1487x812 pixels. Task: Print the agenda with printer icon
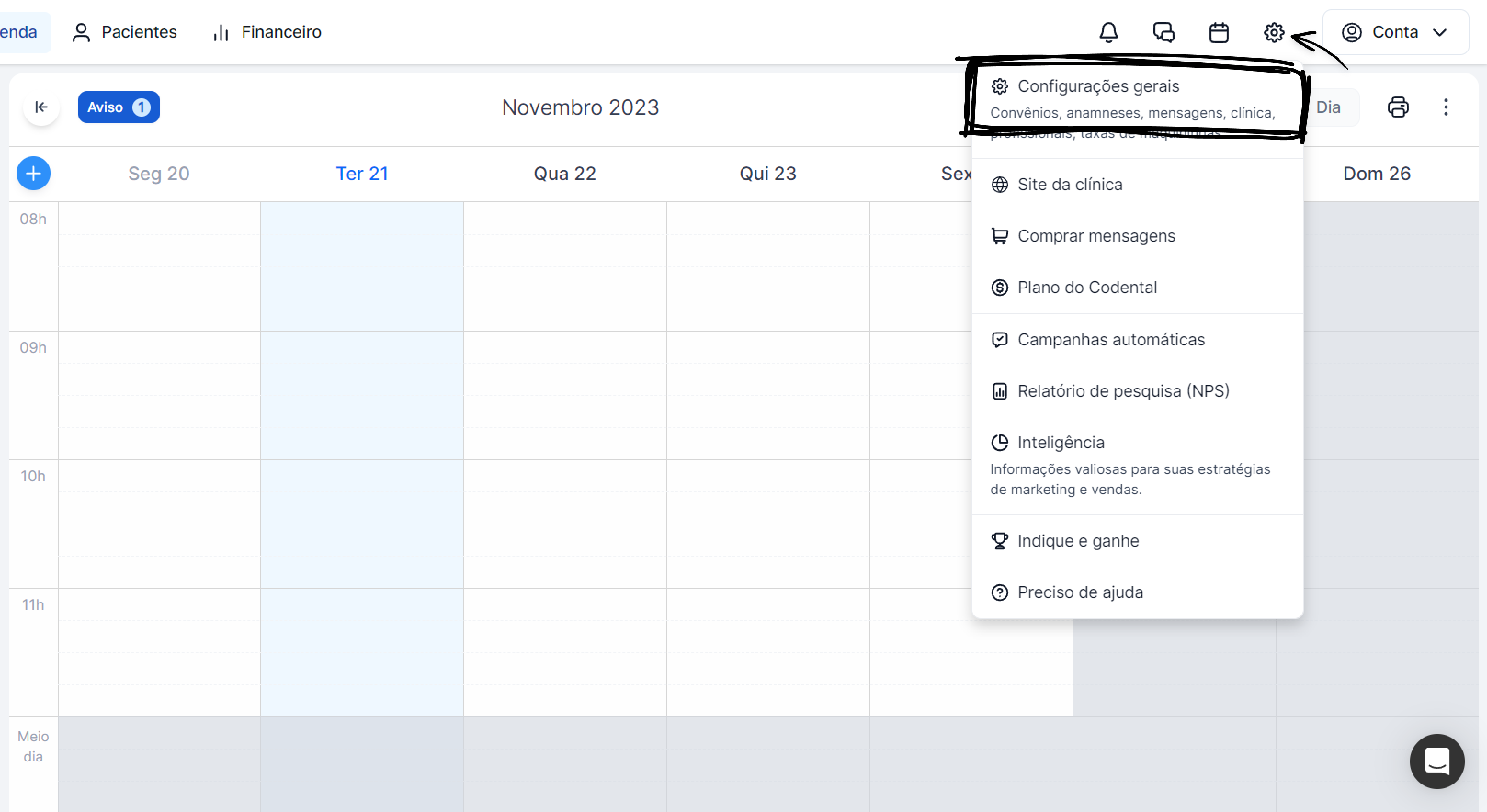coord(1397,107)
